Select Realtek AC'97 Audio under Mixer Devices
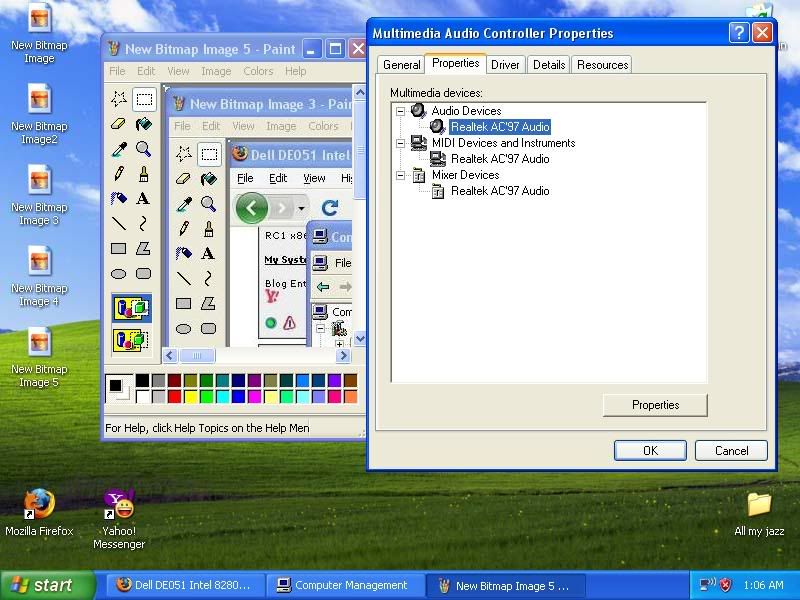The image size is (800, 600). tap(500, 191)
